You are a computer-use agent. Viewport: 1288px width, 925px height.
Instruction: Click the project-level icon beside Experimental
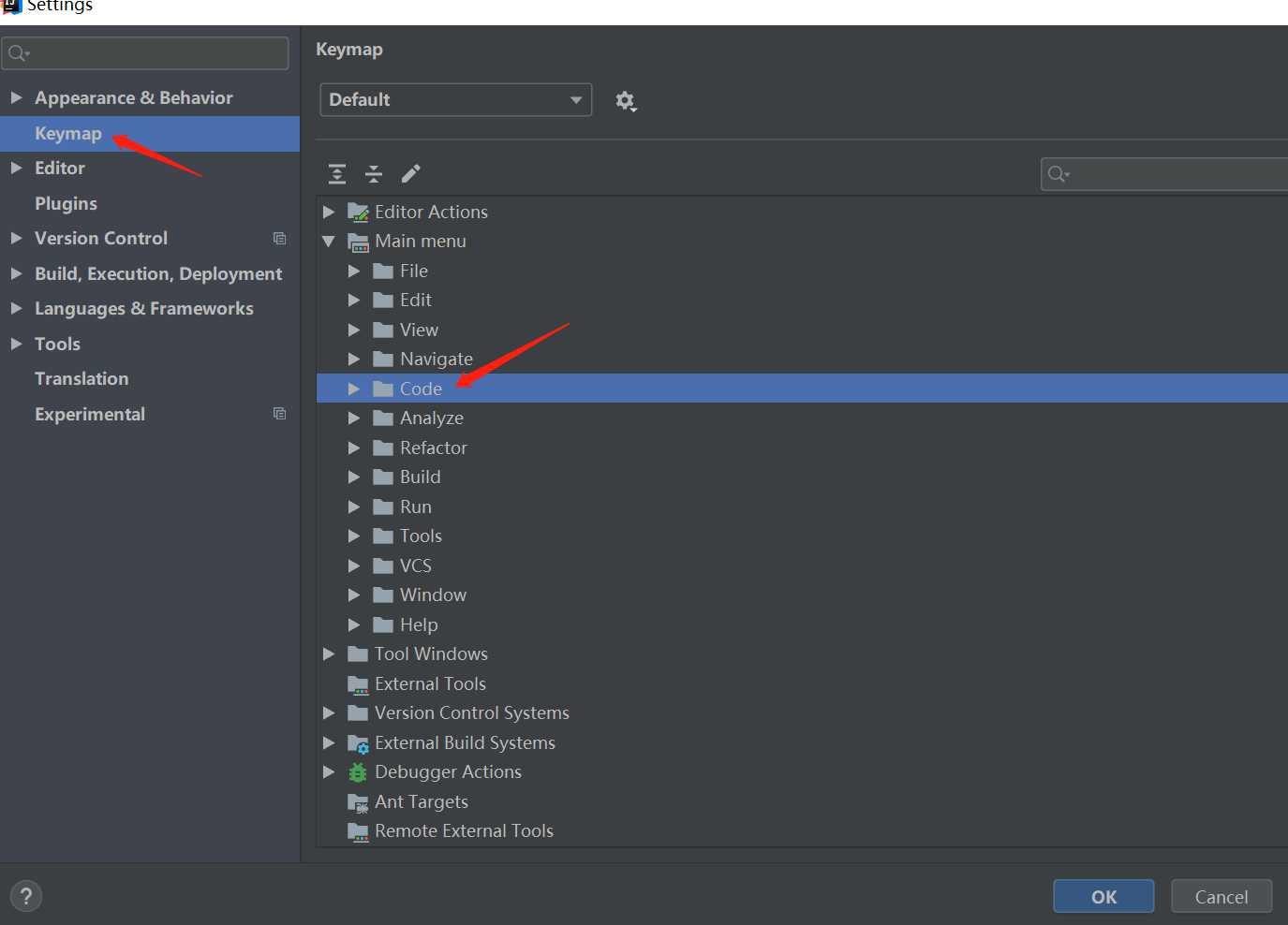(x=279, y=414)
